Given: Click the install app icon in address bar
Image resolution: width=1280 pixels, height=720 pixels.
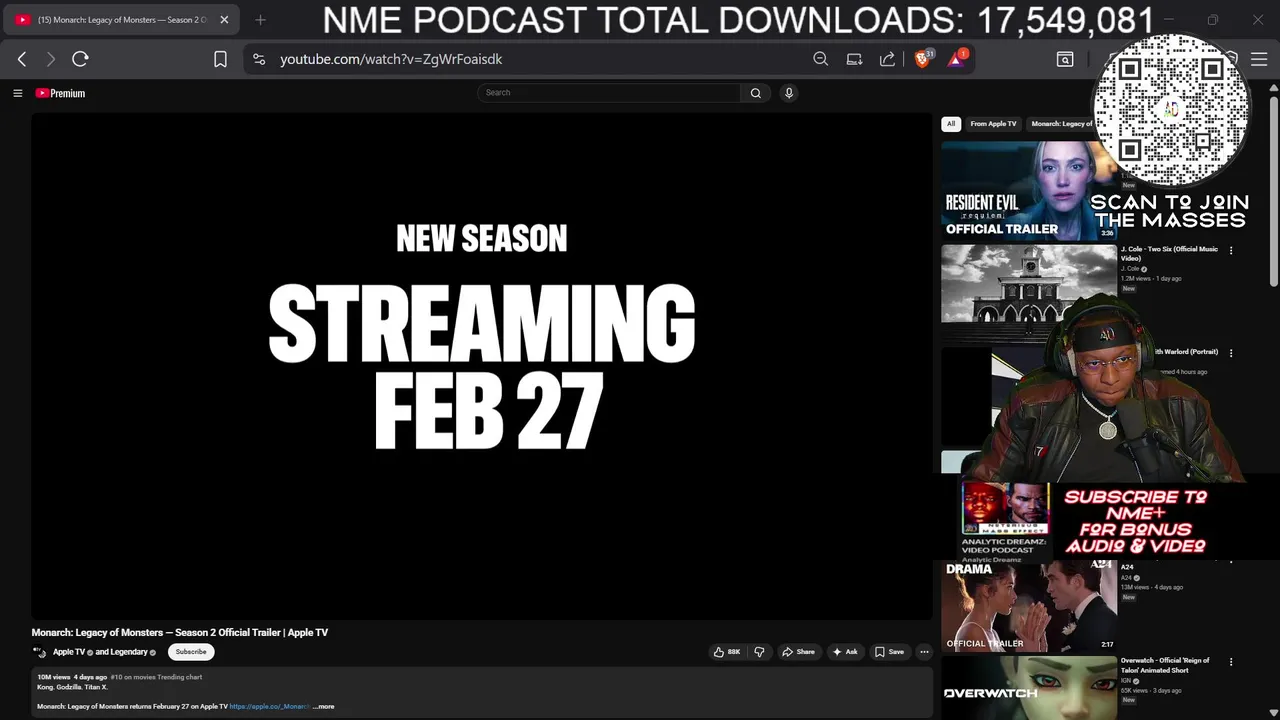Looking at the screenshot, I should 854,59.
